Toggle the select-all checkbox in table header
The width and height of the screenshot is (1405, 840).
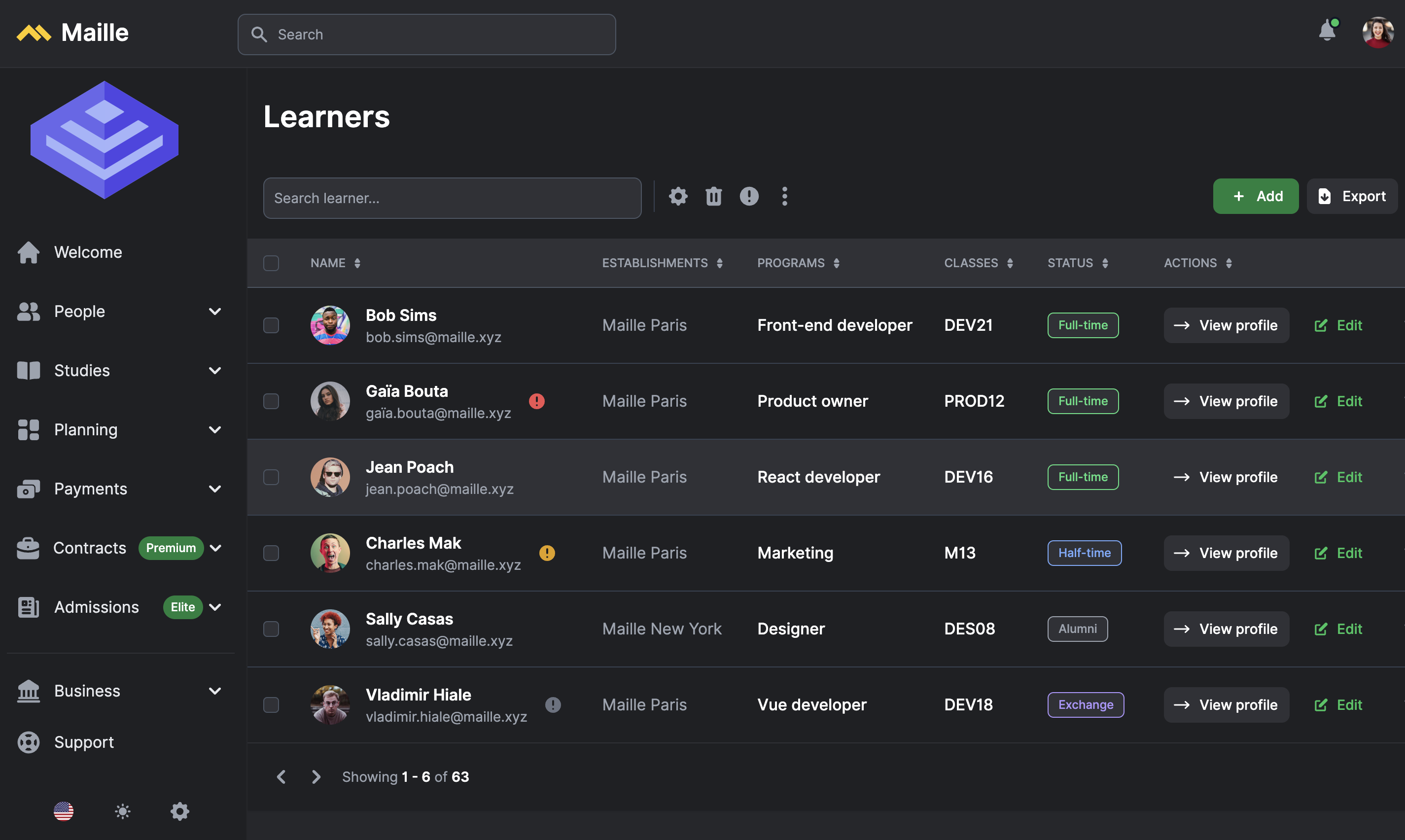(271, 263)
